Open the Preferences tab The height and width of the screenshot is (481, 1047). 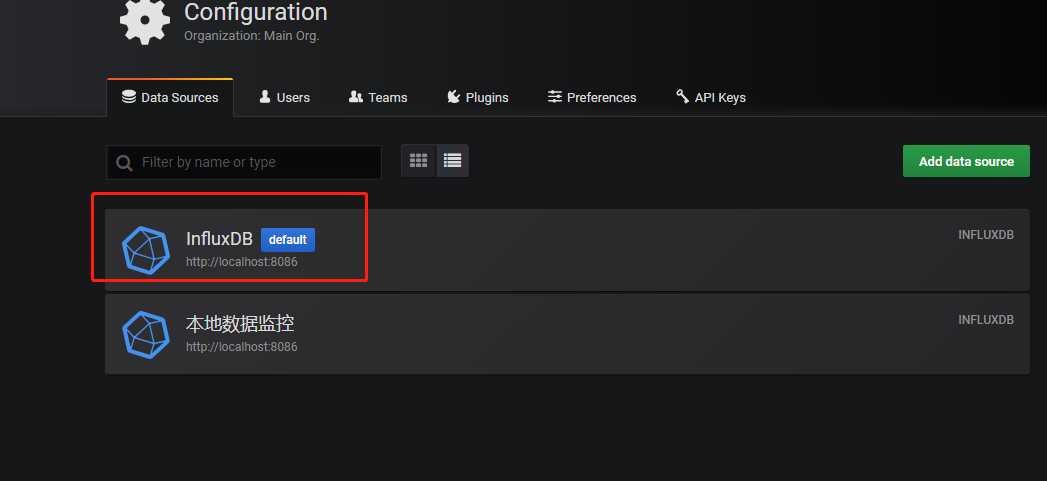pyautogui.click(x=592, y=98)
